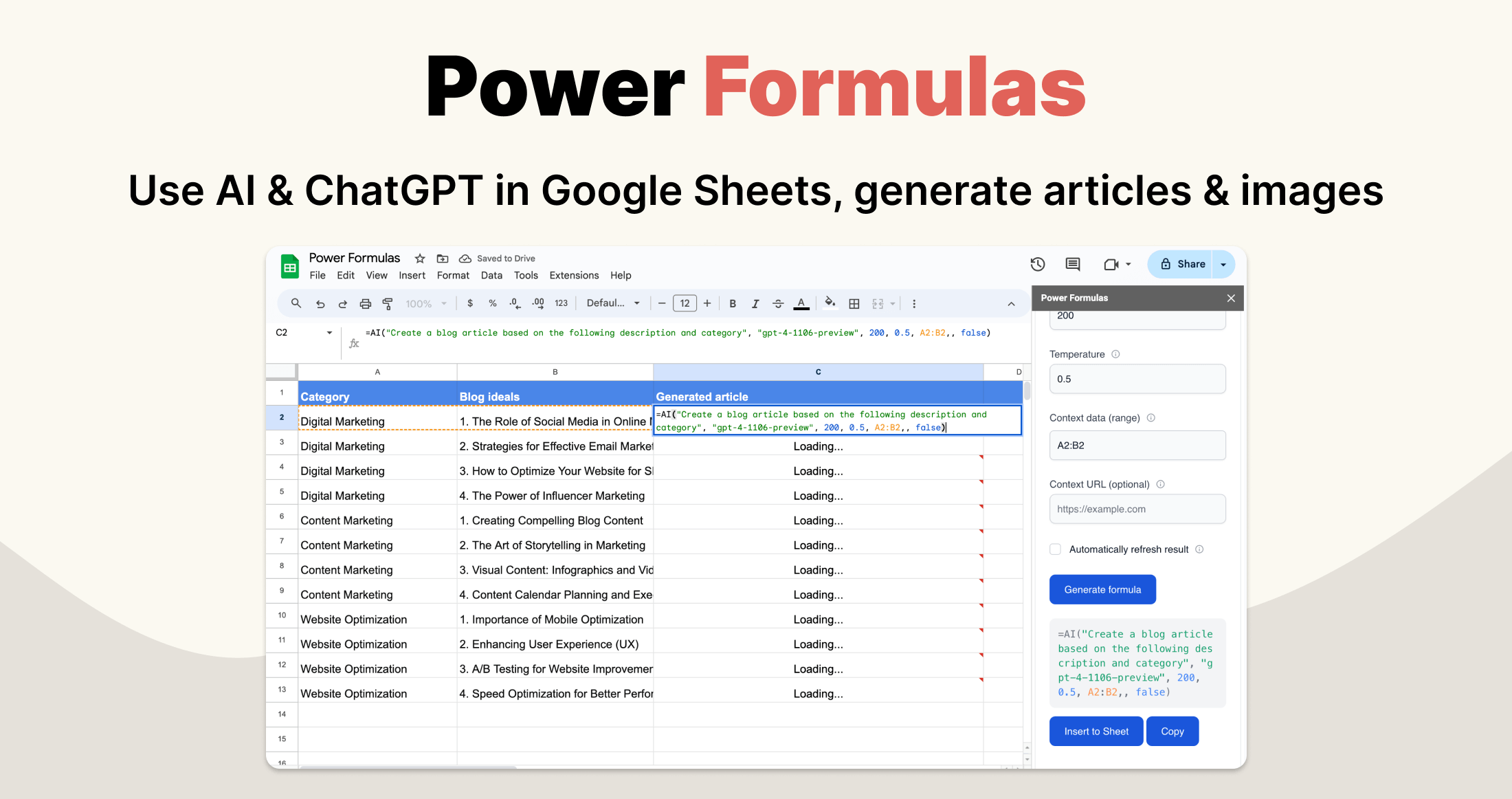Open the zoom 100% dropdown
1512x799 pixels.
pos(426,303)
